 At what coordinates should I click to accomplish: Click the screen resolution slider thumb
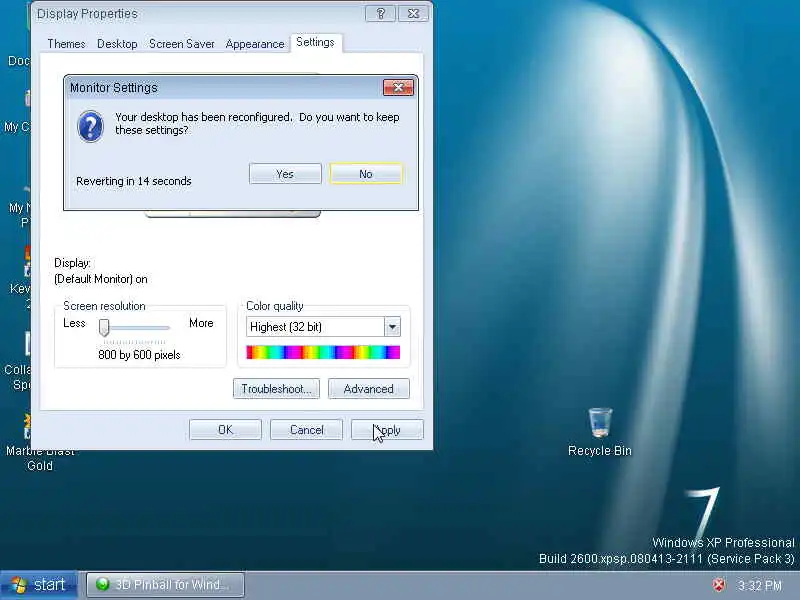tap(104, 328)
